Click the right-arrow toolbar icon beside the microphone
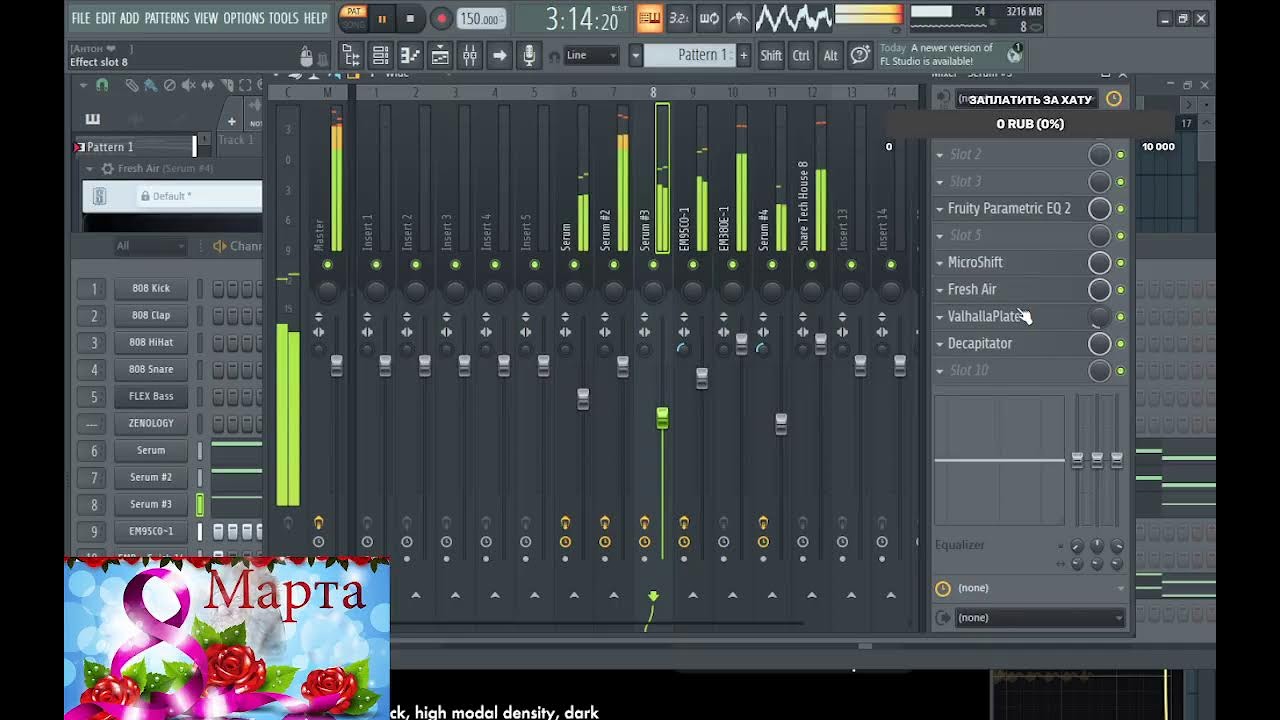The width and height of the screenshot is (1280, 720). 500,56
